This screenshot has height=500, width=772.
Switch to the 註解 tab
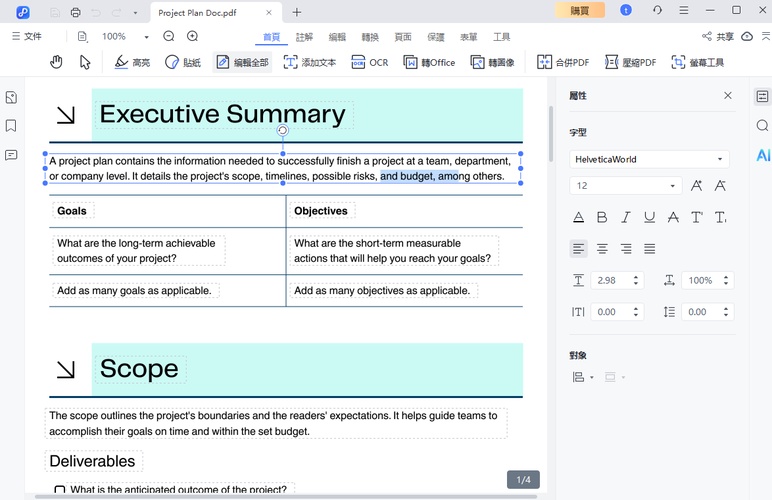[x=304, y=37]
